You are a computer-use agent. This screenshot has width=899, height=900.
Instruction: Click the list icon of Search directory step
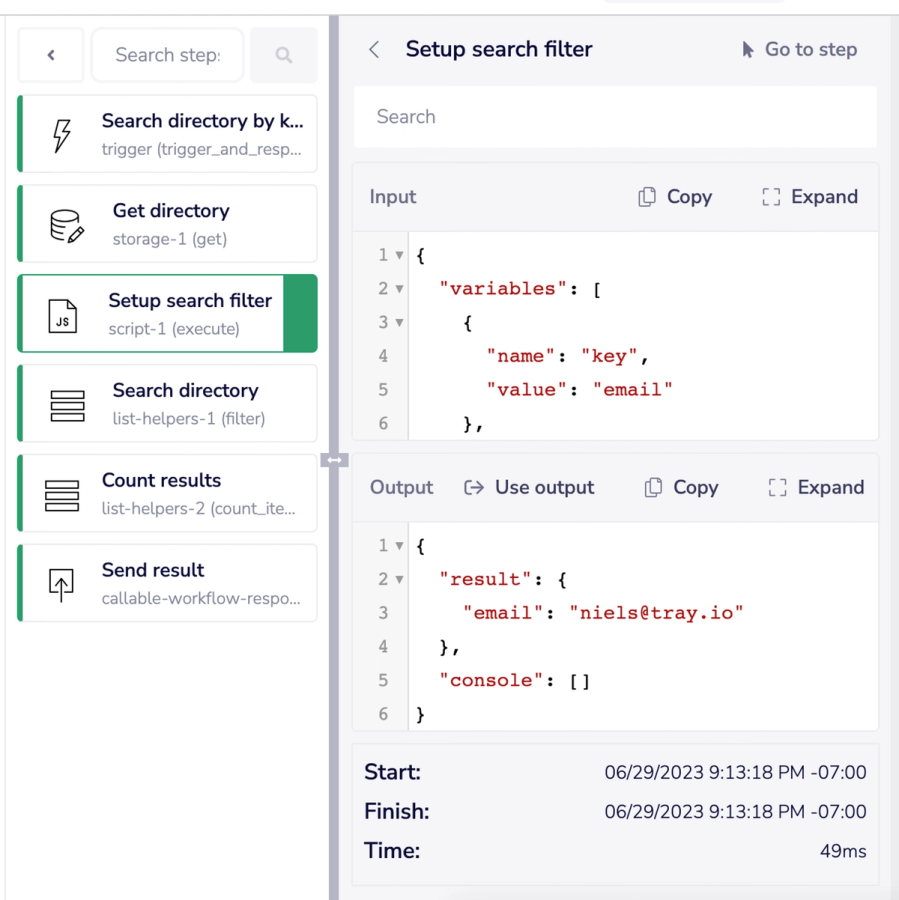[x=67, y=406]
